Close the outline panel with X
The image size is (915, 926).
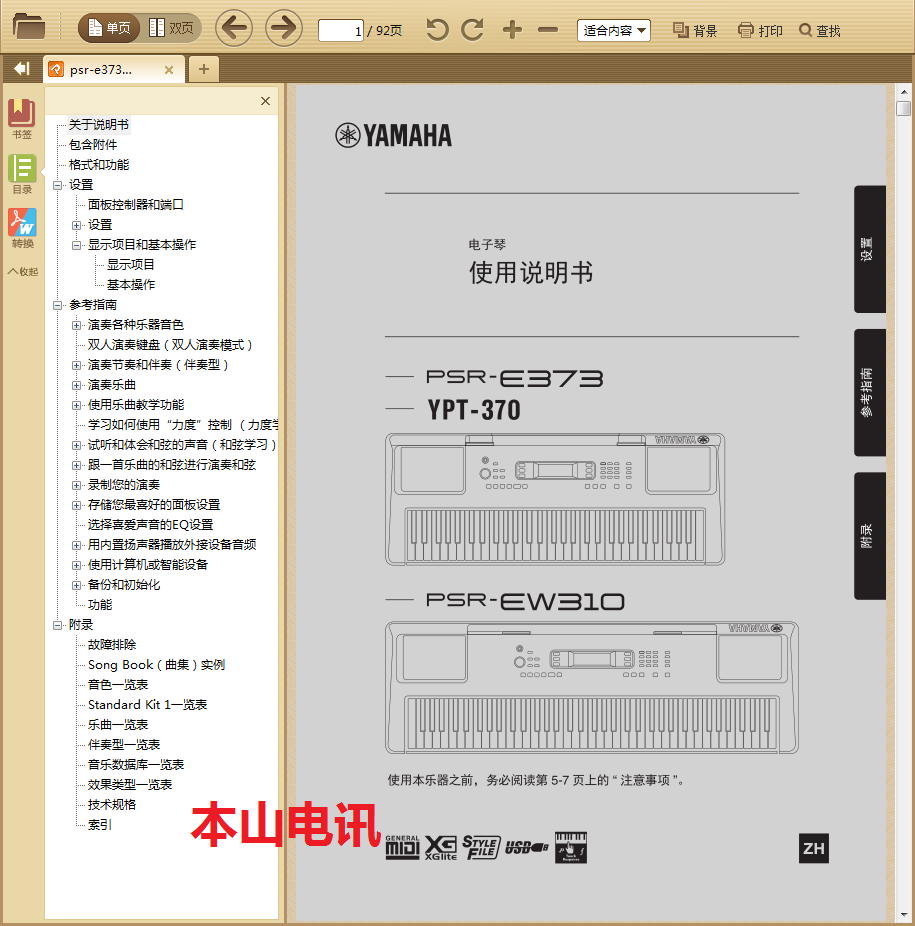point(265,101)
